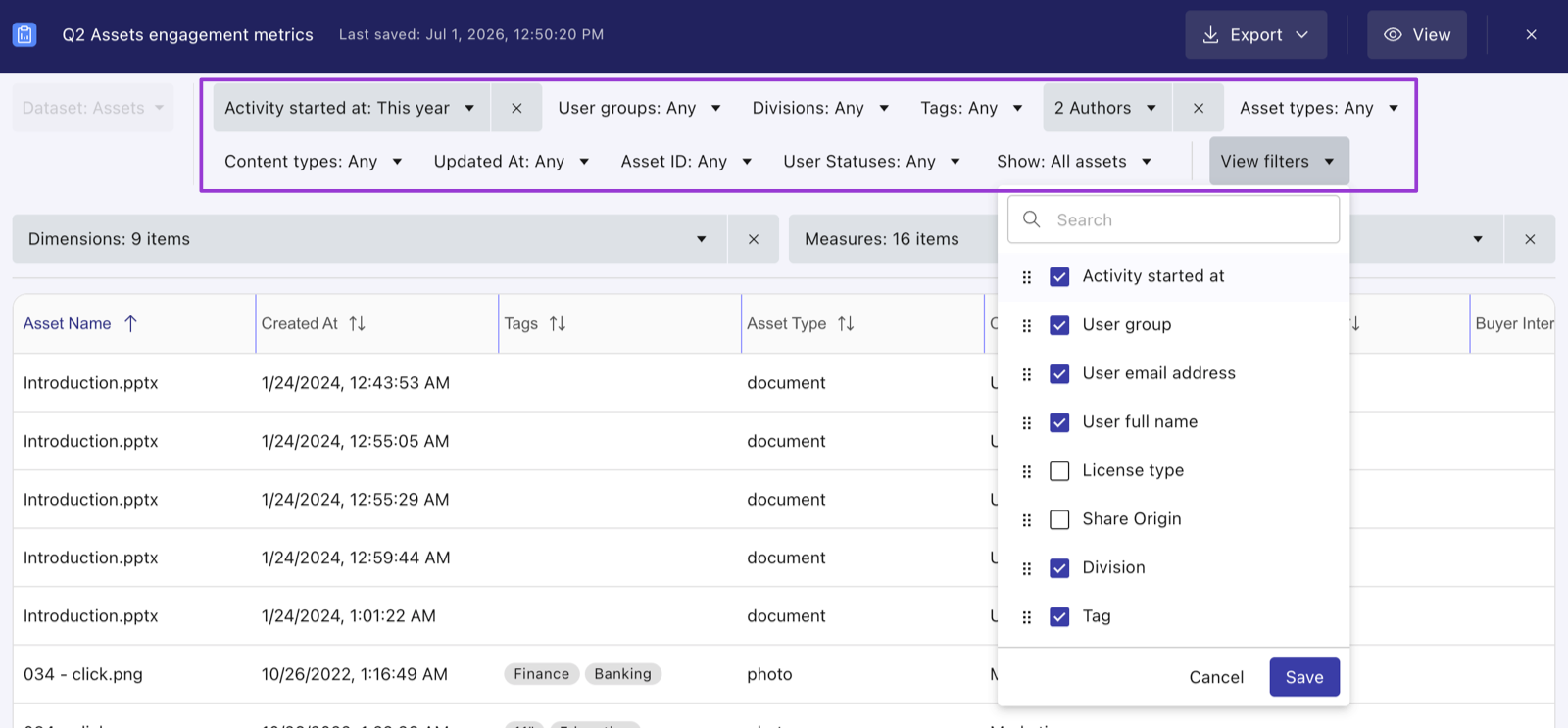Screen dimensions: 1568x728
Task: Check the Share Origin filter option
Action: click(1059, 519)
